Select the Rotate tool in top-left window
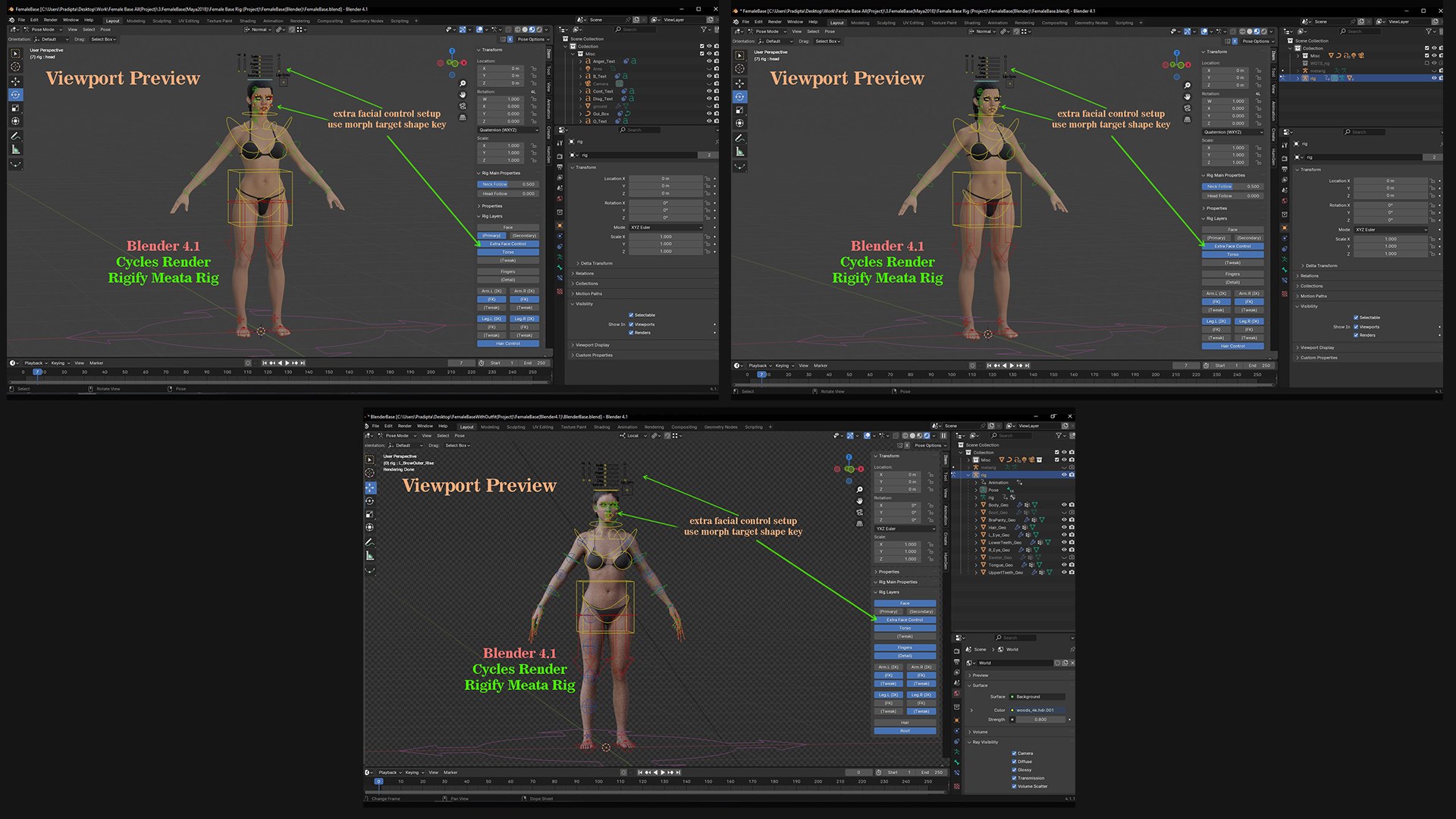 pos(15,95)
